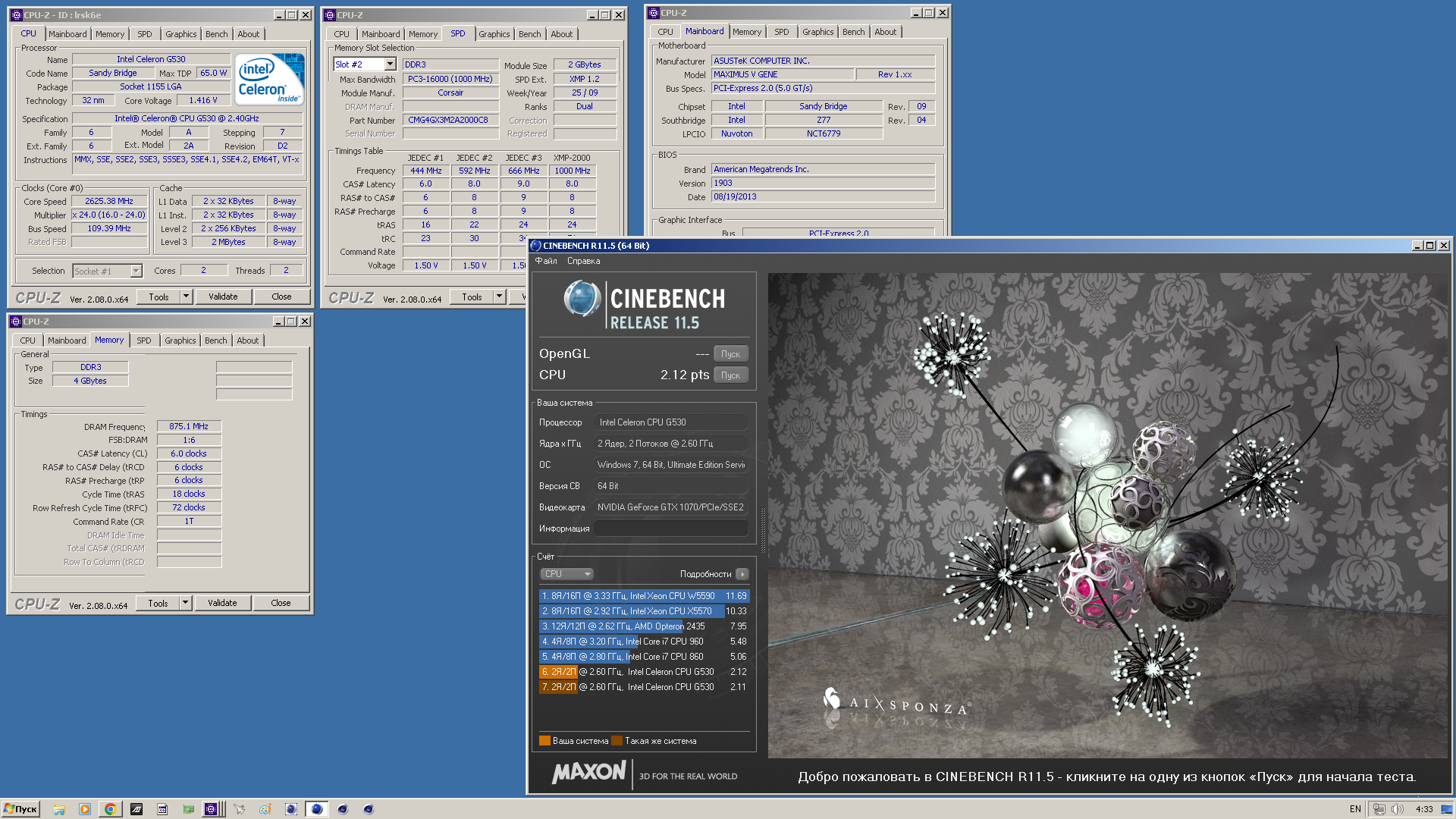Click the Cinebench panel splitter grip
Image resolution: width=1456 pixels, height=819 pixels.
click(x=762, y=530)
